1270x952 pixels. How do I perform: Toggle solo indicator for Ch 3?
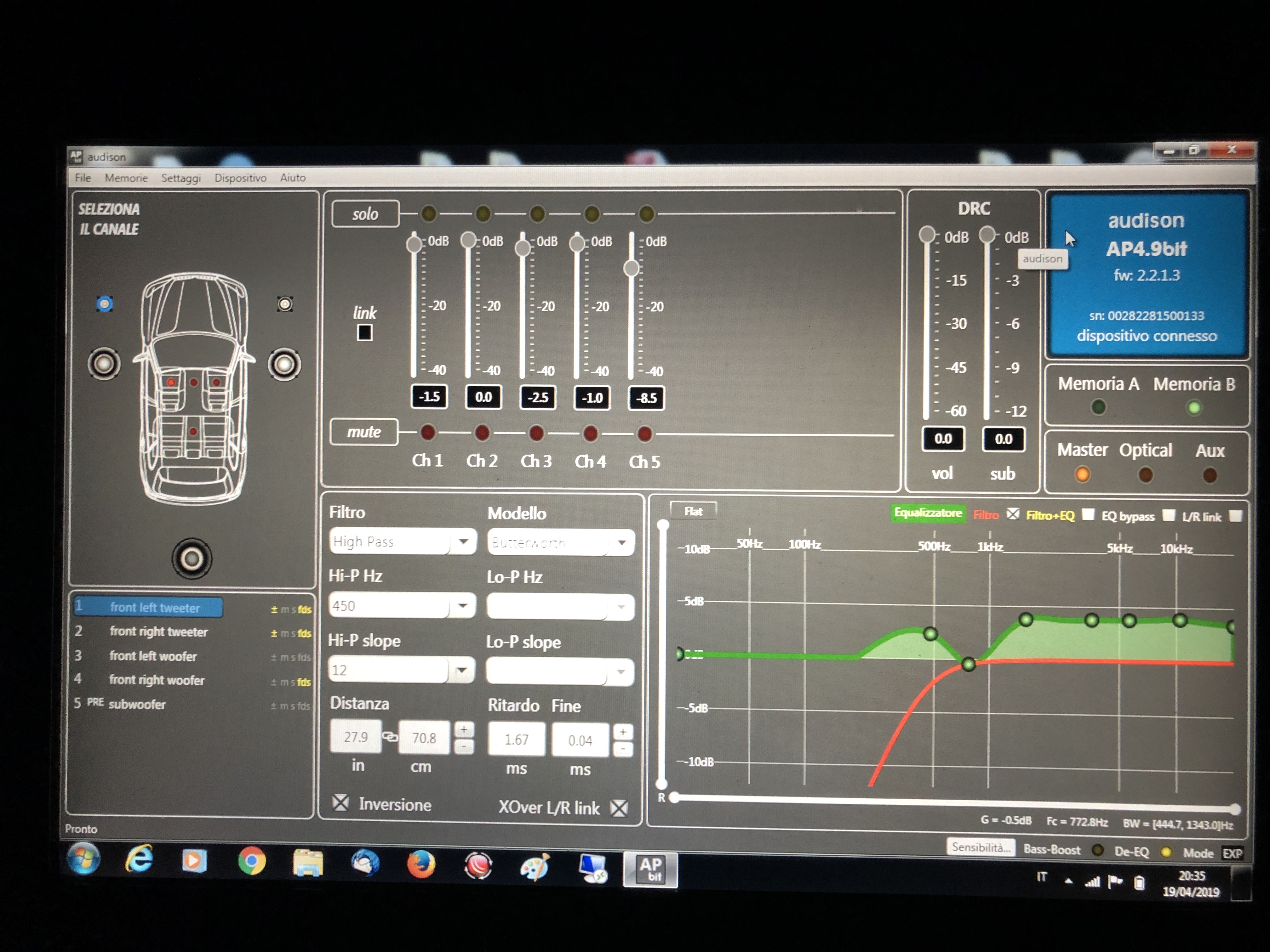537,214
